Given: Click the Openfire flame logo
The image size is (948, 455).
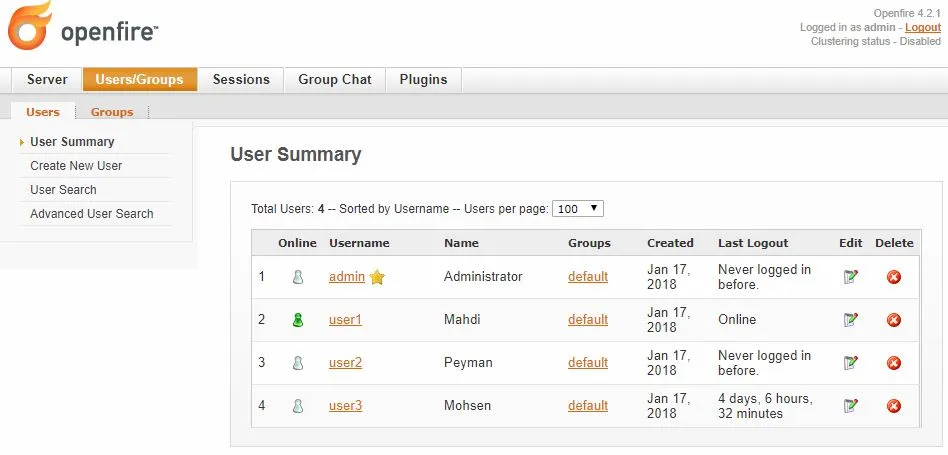Looking at the screenshot, I should [x=29, y=28].
